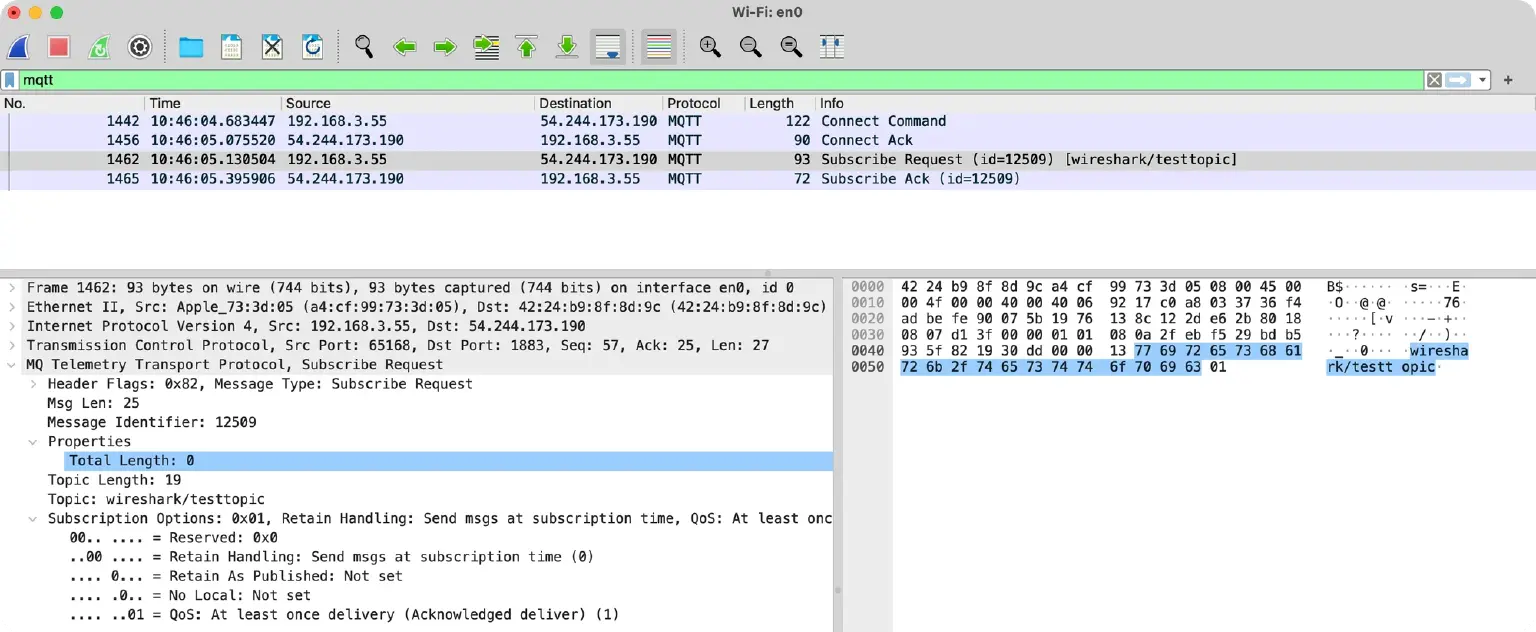Open capture options gear icon

140,46
